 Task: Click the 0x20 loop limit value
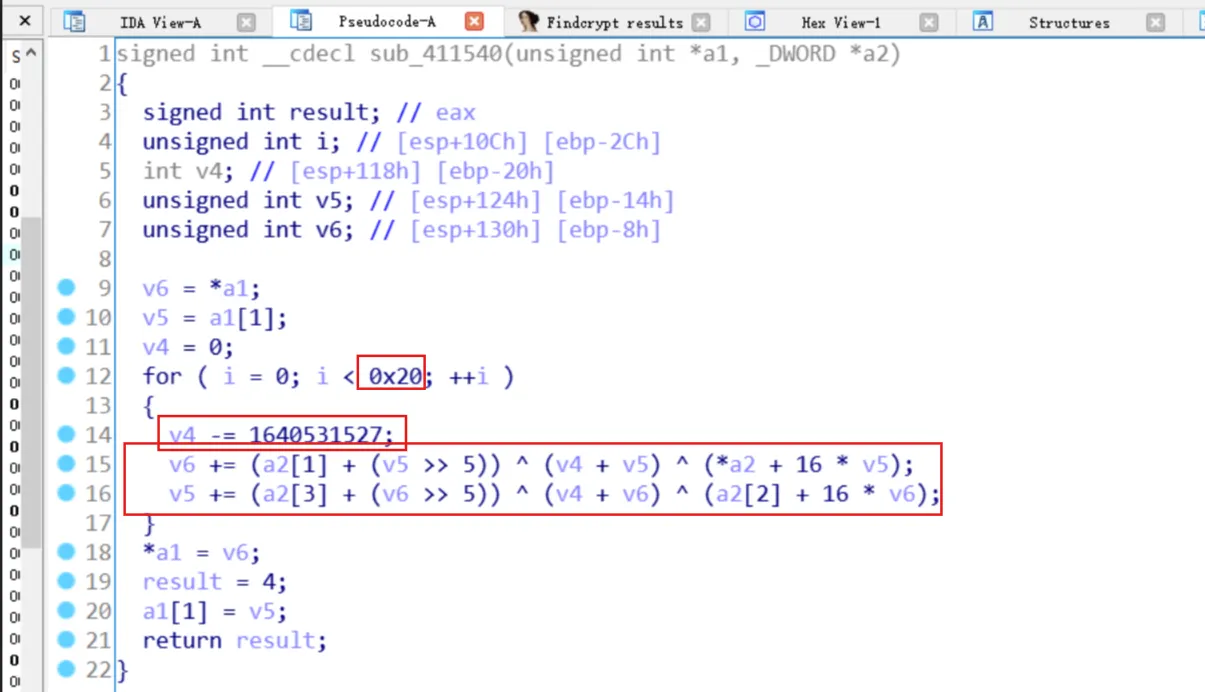click(396, 376)
